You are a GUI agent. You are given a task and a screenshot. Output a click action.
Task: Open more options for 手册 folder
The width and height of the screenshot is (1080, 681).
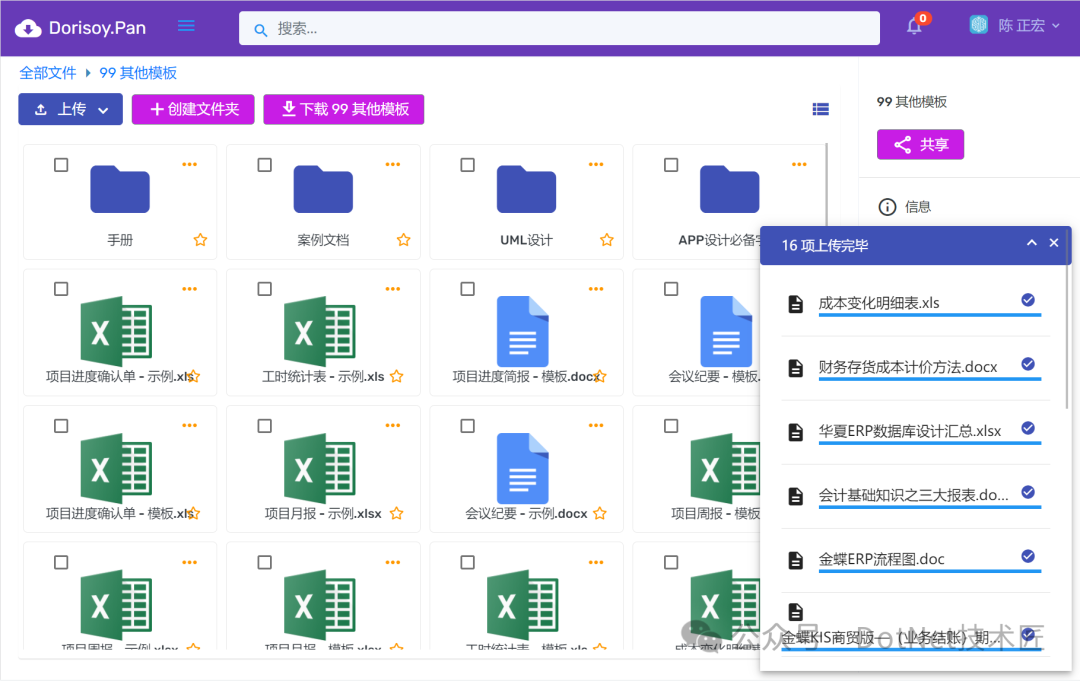pos(189,165)
